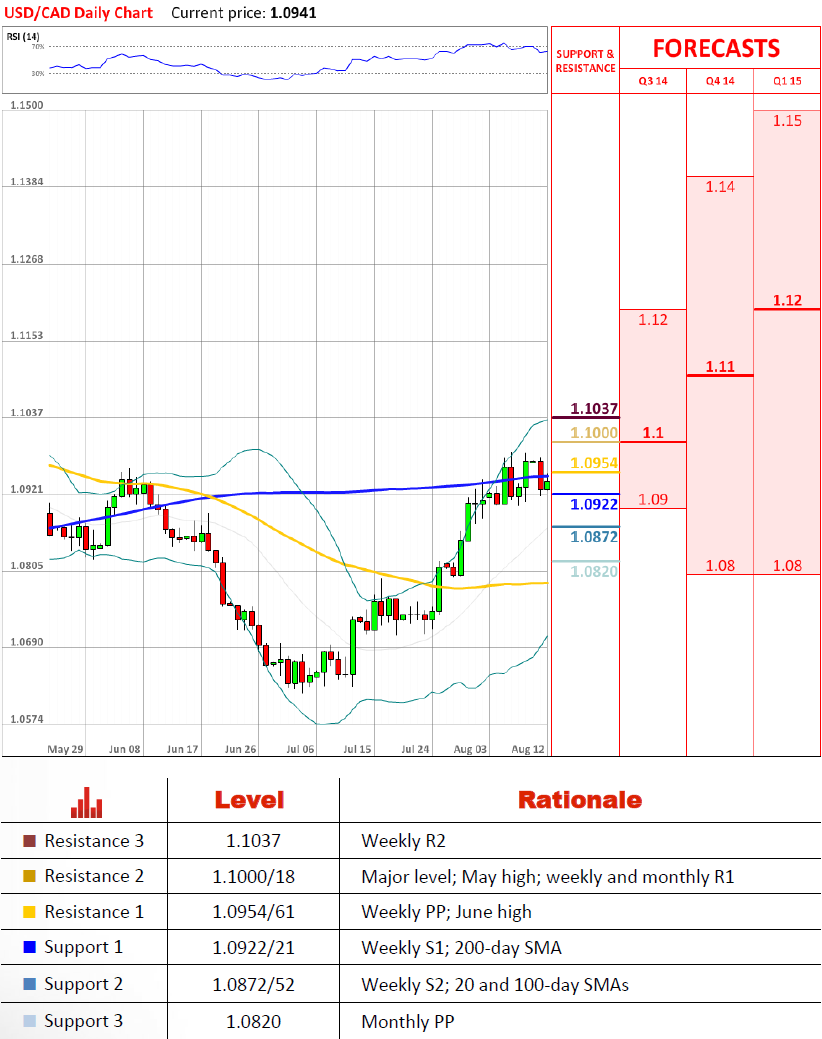
Task: Click the Aug 12 date axis label
Action: point(528,749)
